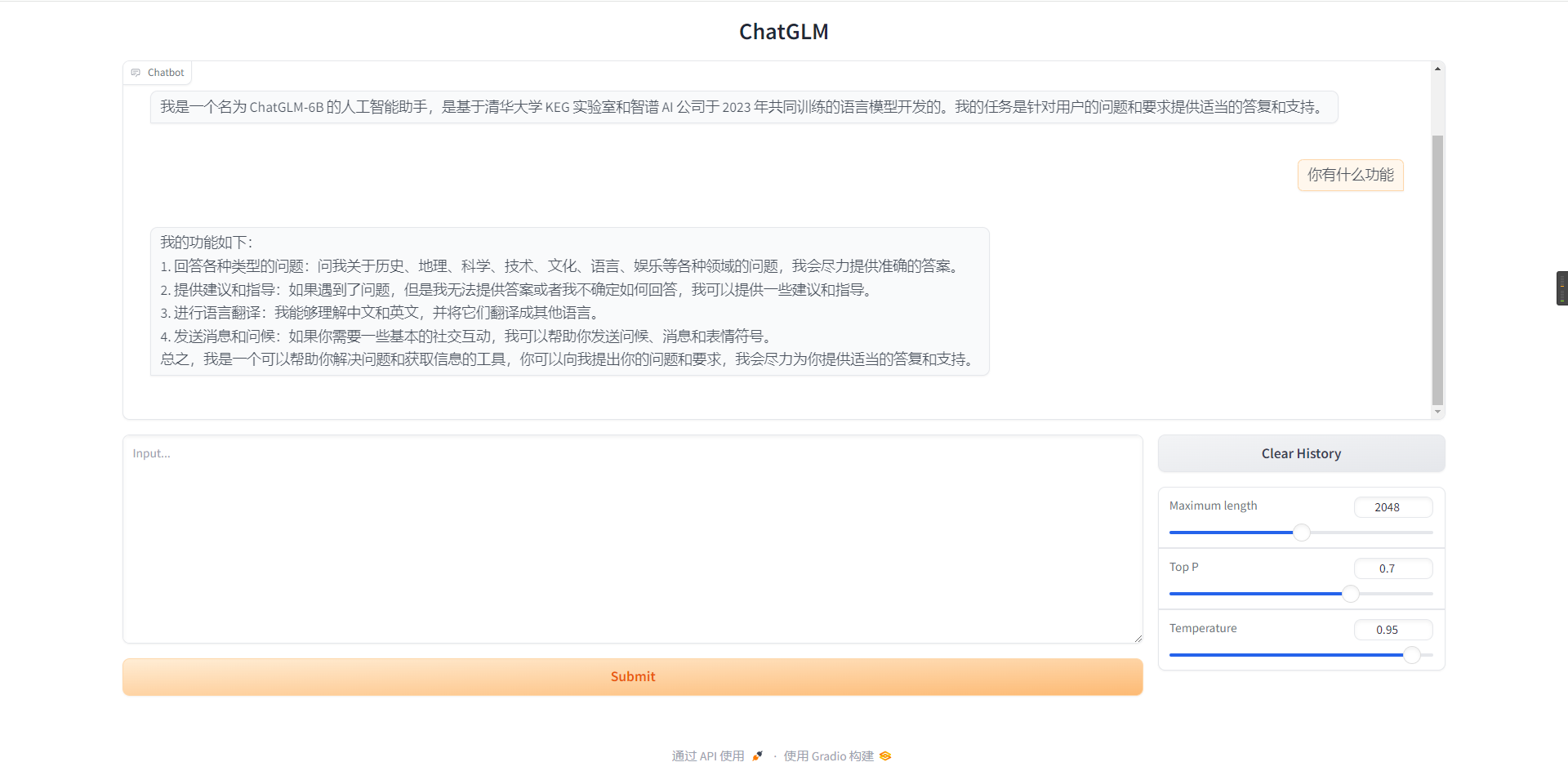Viewport: 1568px width, 780px height.
Task: Click list item 2 about 提供建议和指导
Action: pos(519,290)
